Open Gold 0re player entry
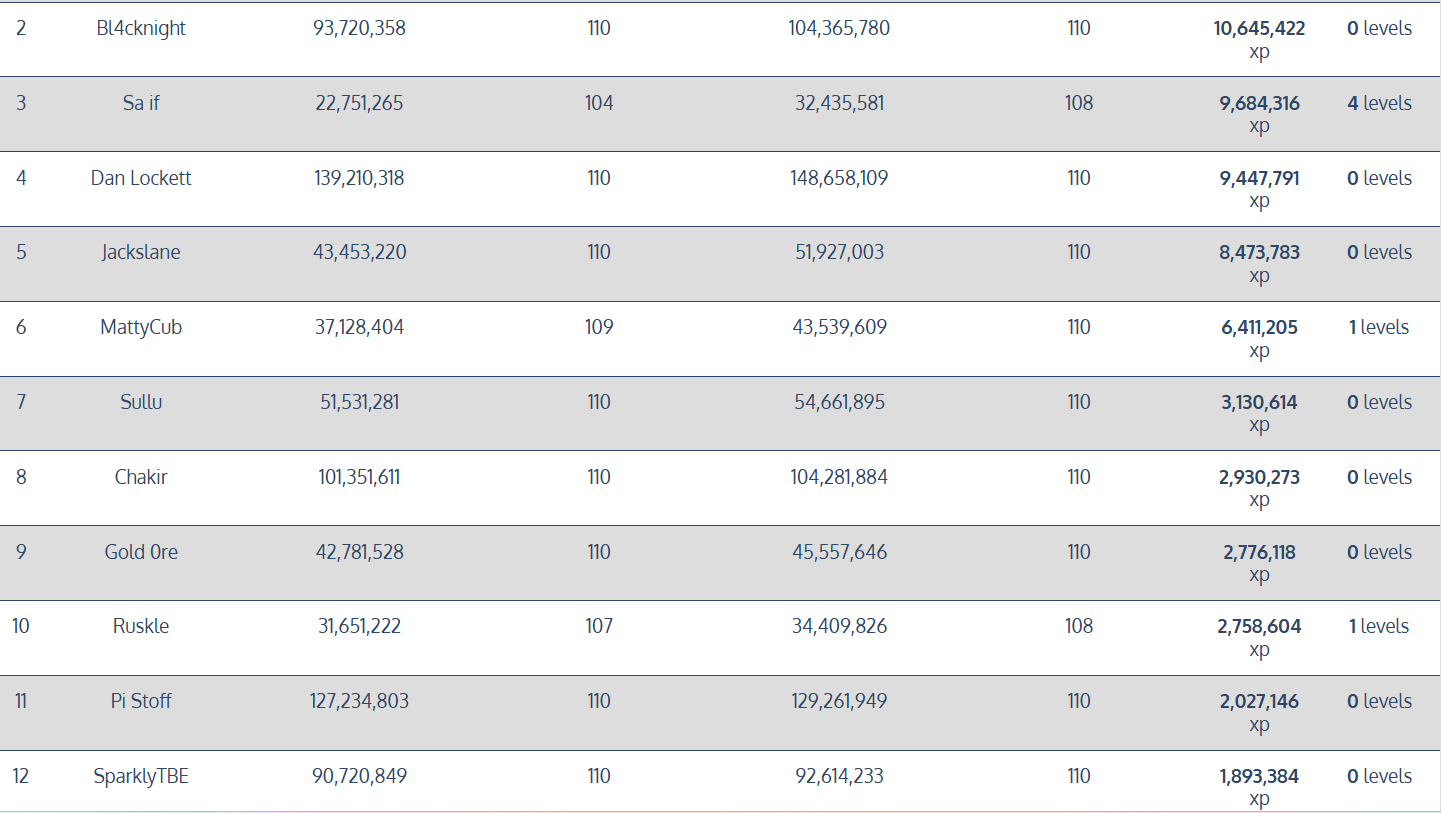1441x813 pixels. click(x=141, y=552)
